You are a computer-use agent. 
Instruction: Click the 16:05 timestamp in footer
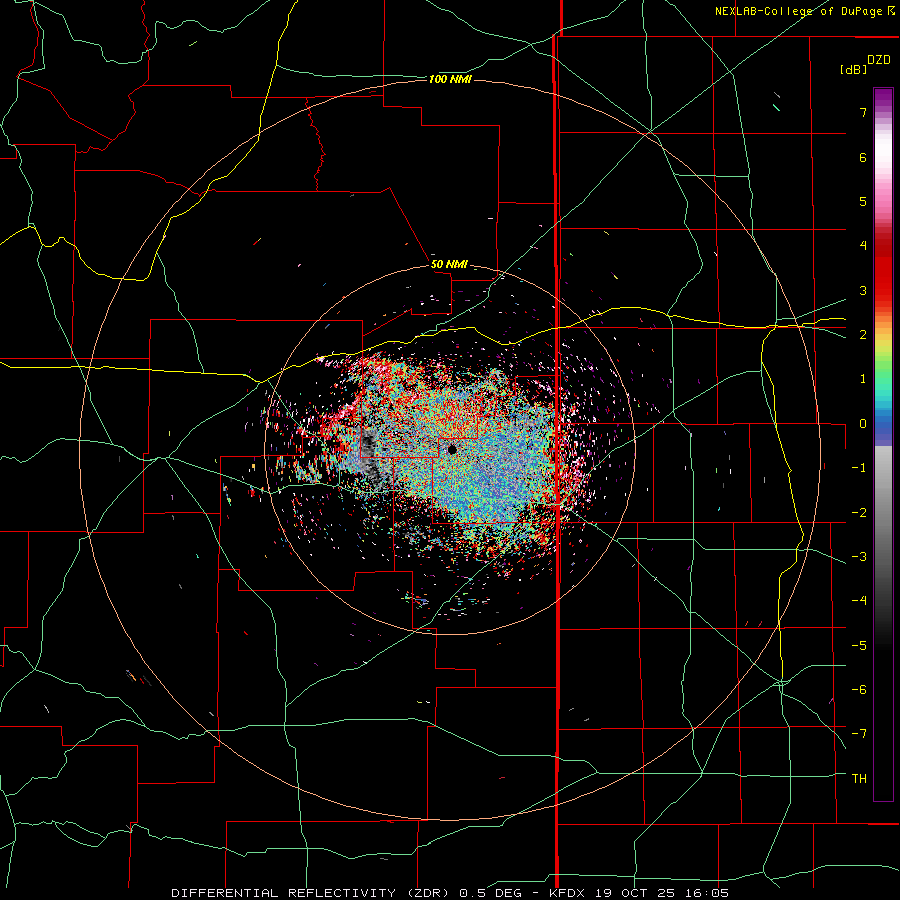(x=707, y=893)
